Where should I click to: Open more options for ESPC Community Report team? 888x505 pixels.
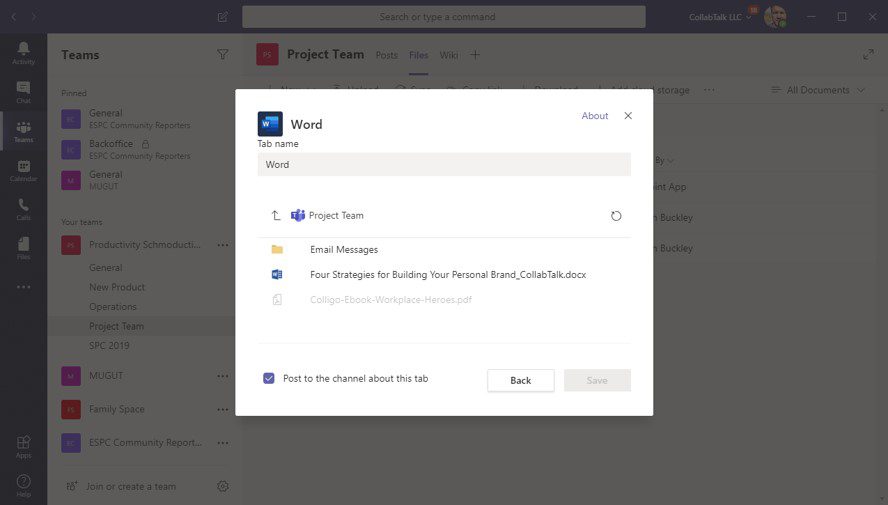[223, 443]
